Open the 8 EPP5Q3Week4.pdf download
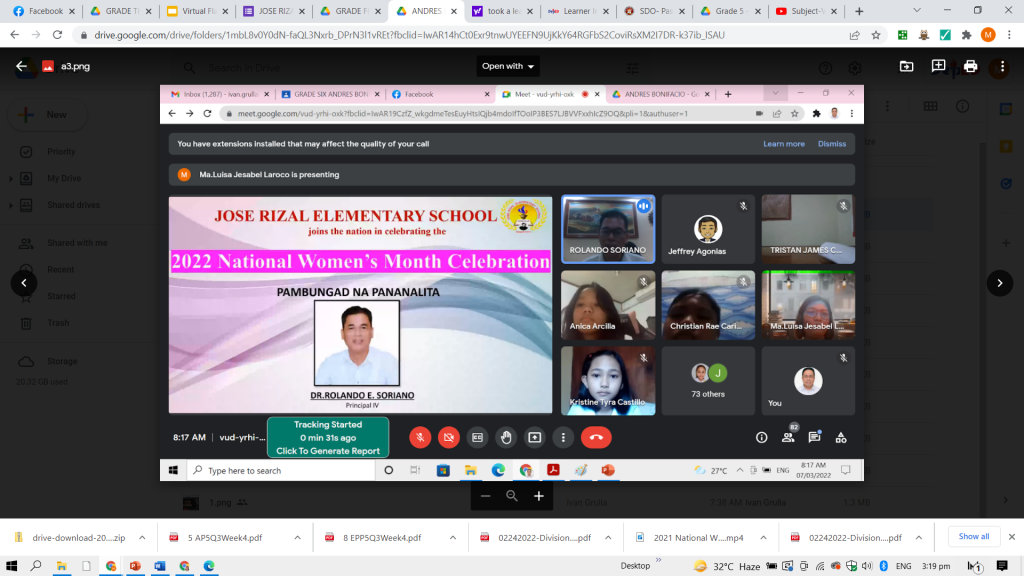 pyautogui.click(x=381, y=537)
